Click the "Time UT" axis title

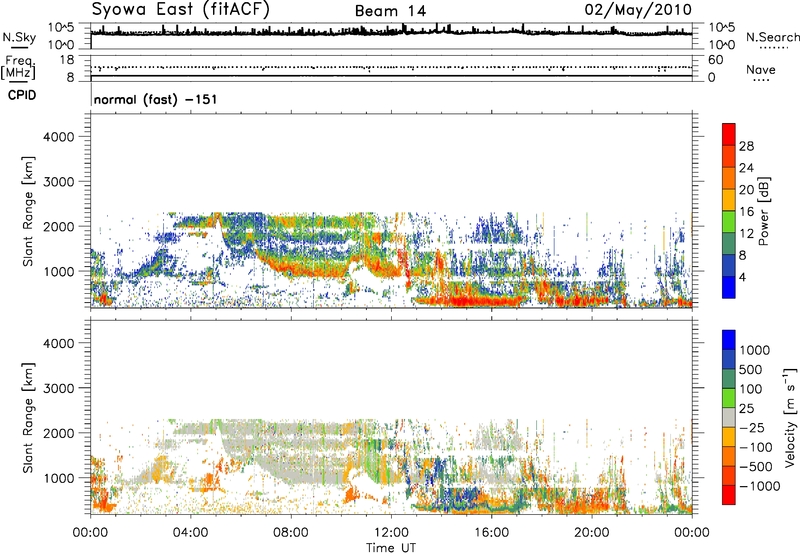[391, 548]
